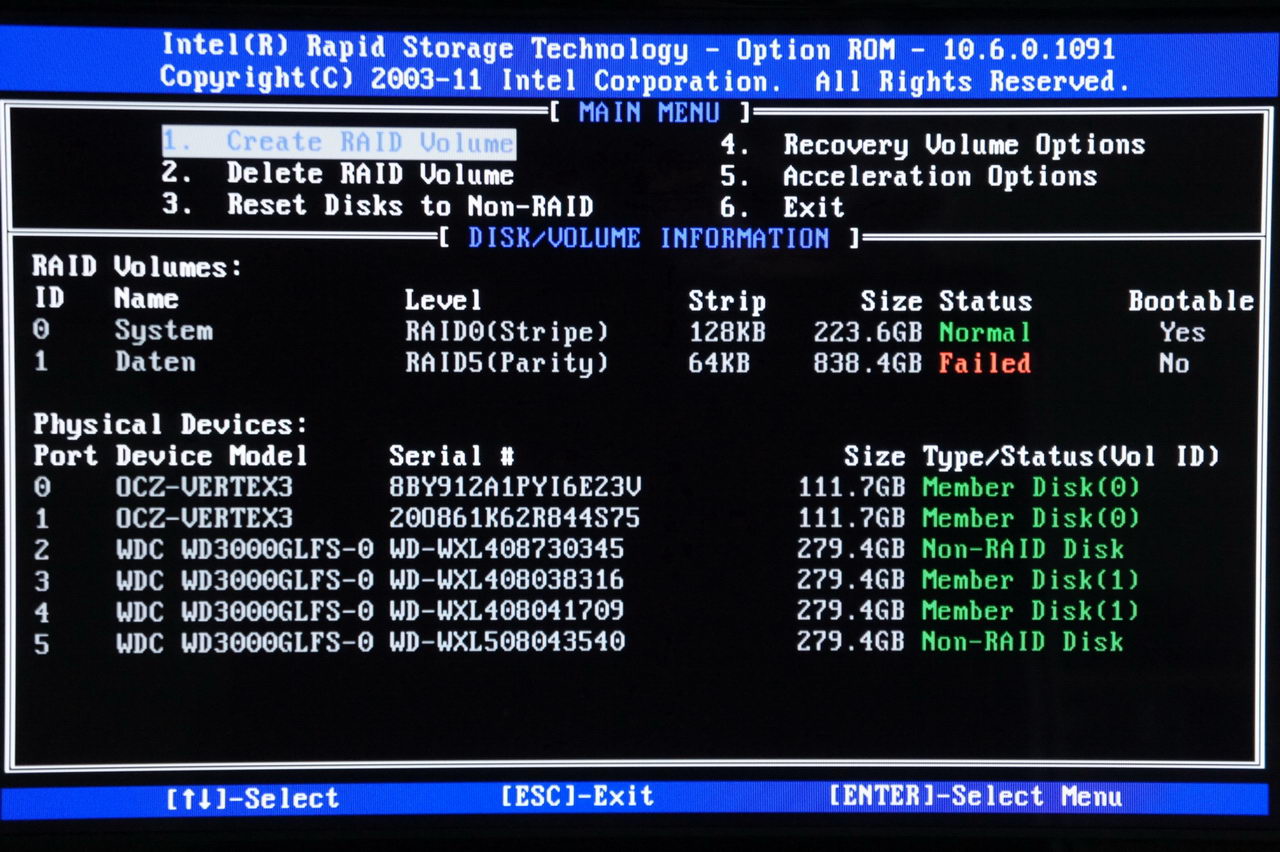Click DISK/VOLUME INFORMATION section title

click(649, 238)
